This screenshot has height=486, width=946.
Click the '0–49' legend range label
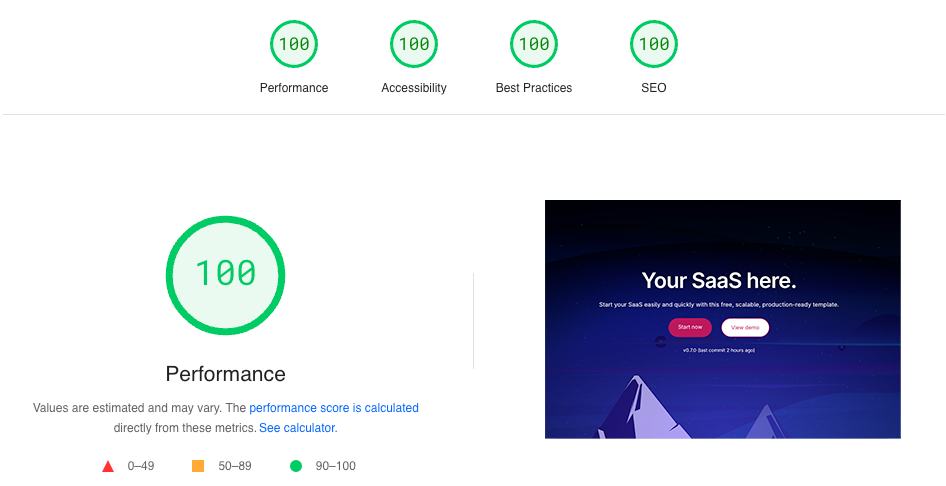pos(141,466)
